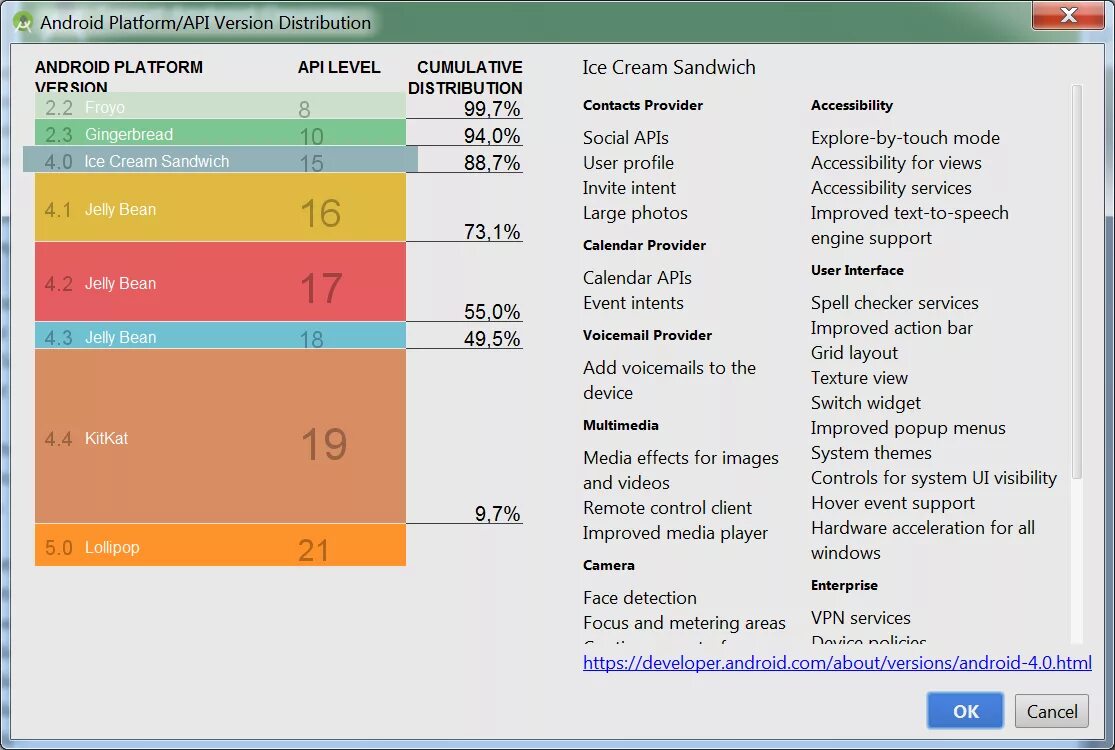
Task: Open the developer.android.com android-4.0 link
Action: (837, 663)
